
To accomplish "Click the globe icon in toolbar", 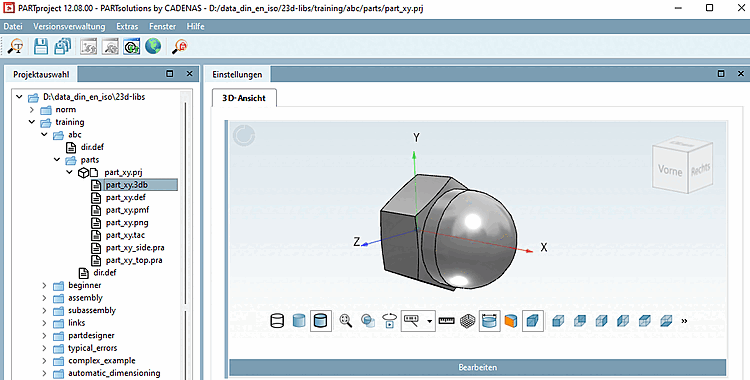I will 153,46.
